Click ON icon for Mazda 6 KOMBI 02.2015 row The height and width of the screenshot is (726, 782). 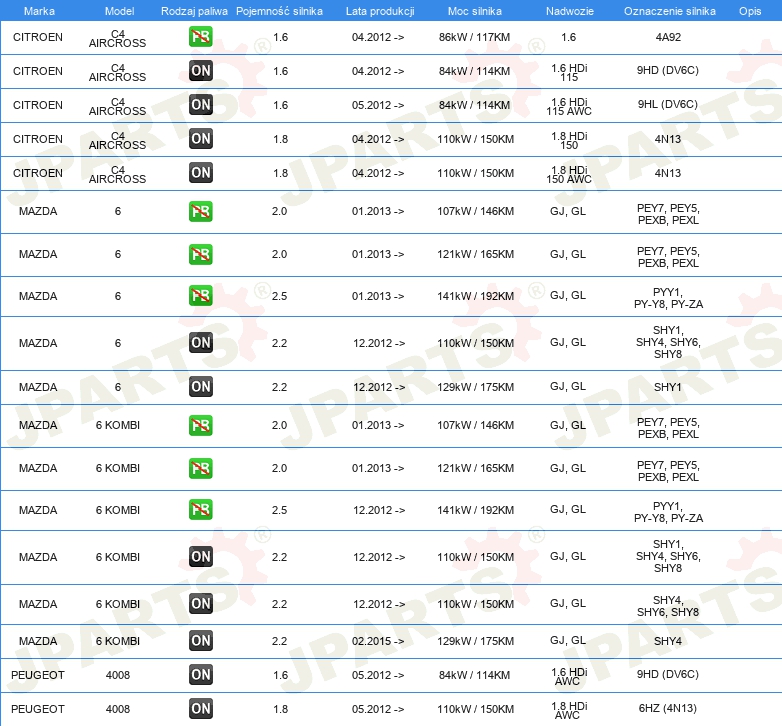pos(201,640)
